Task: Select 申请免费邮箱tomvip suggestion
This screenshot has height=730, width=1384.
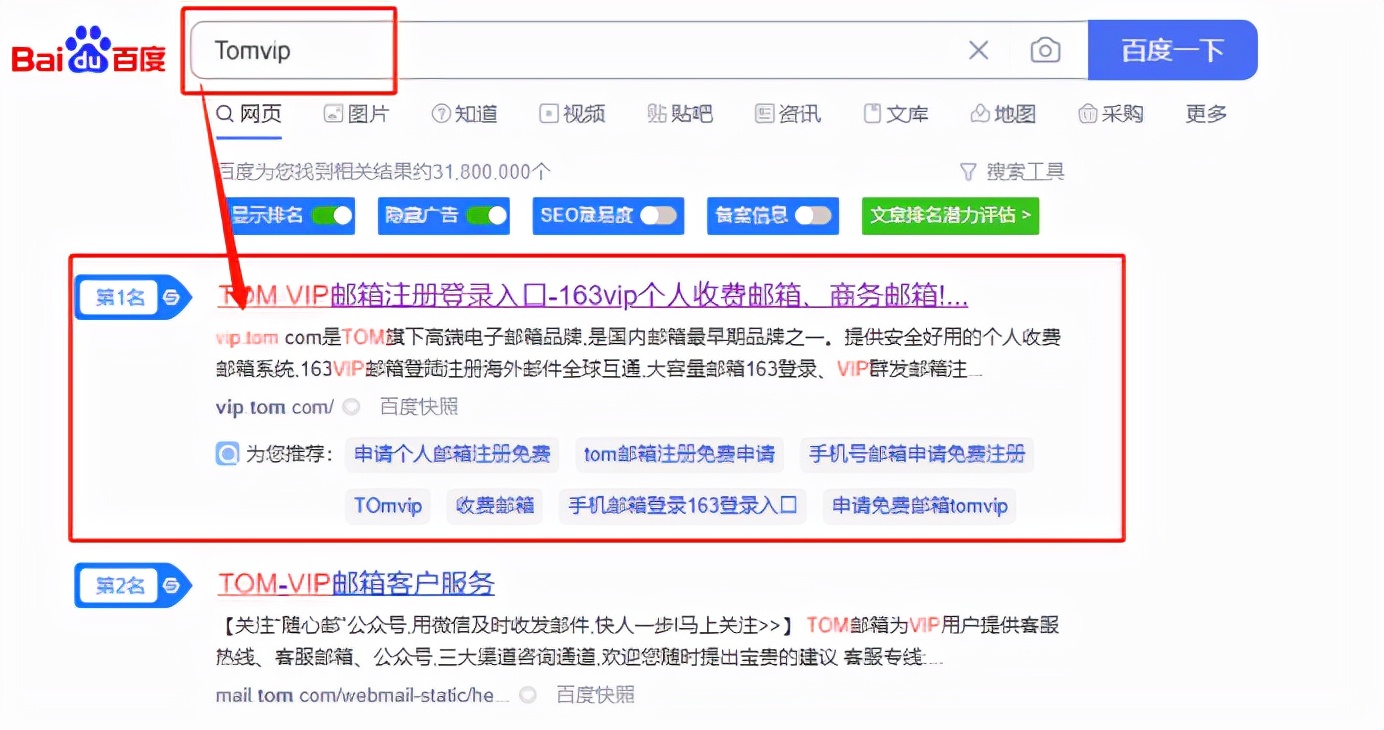Action: 920,506
